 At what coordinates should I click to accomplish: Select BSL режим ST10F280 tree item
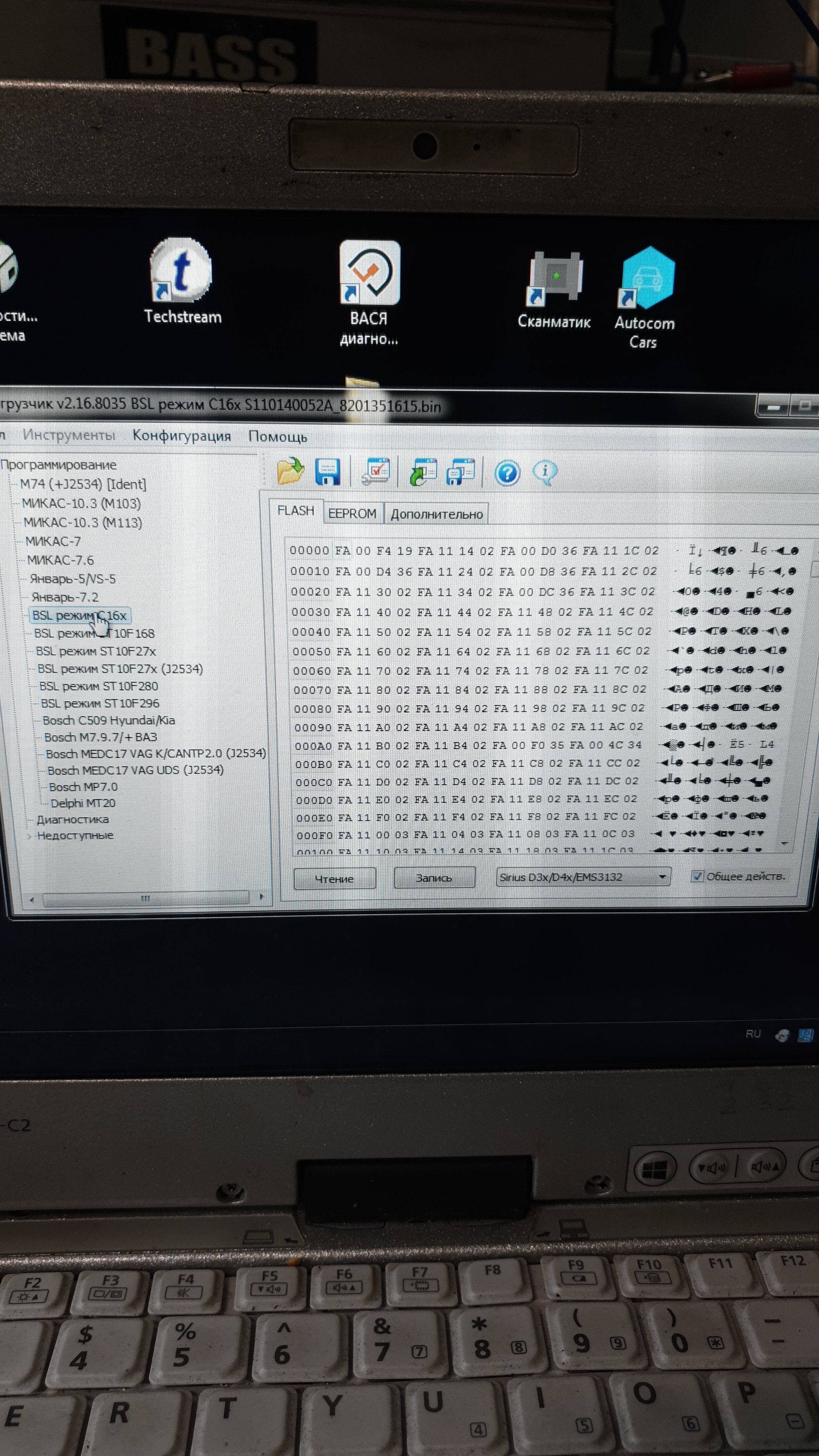98,686
